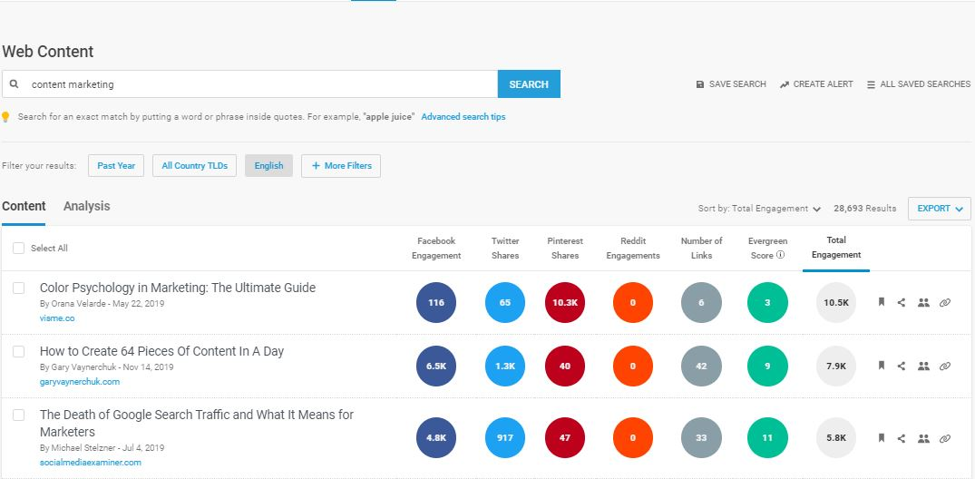This screenshot has width=975, height=479.
Task: Open Create Alert
Action: (x=816, y=85)
